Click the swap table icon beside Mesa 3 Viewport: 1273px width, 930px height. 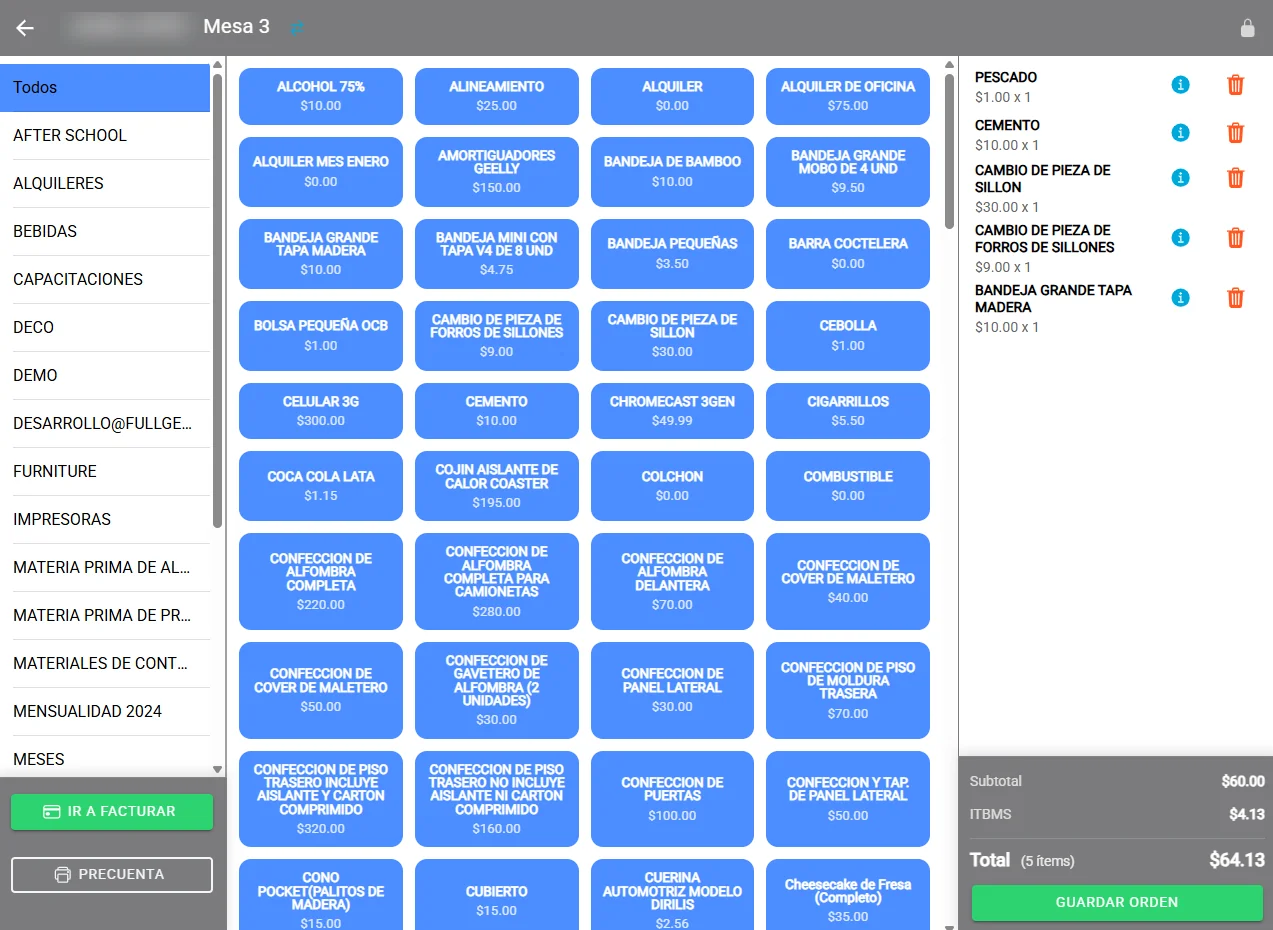[296, 28]
